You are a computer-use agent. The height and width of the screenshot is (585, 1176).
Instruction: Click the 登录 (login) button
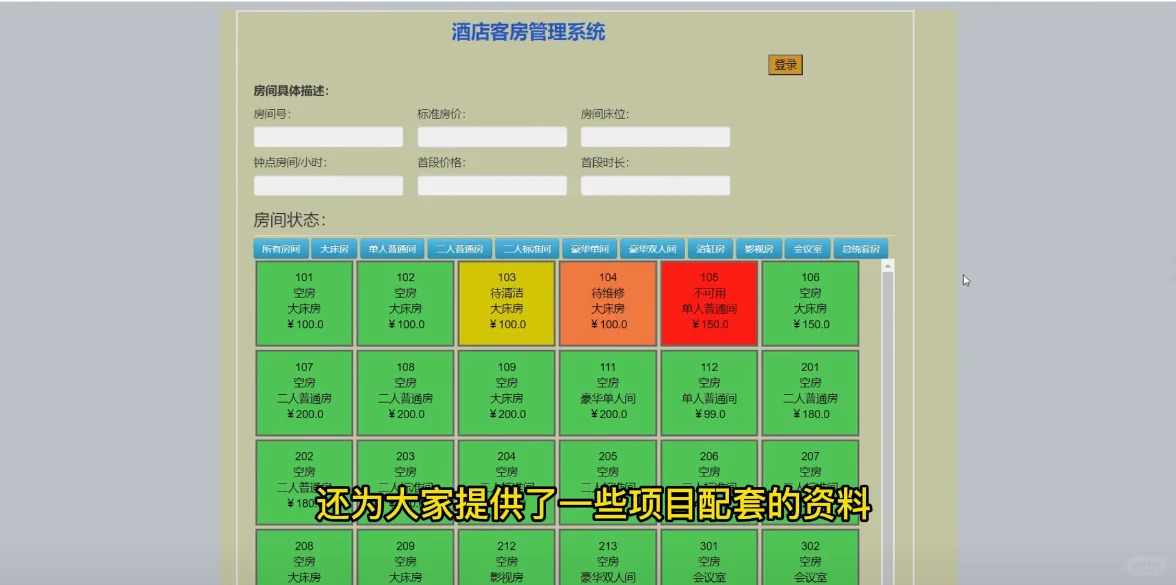point(784,63)
